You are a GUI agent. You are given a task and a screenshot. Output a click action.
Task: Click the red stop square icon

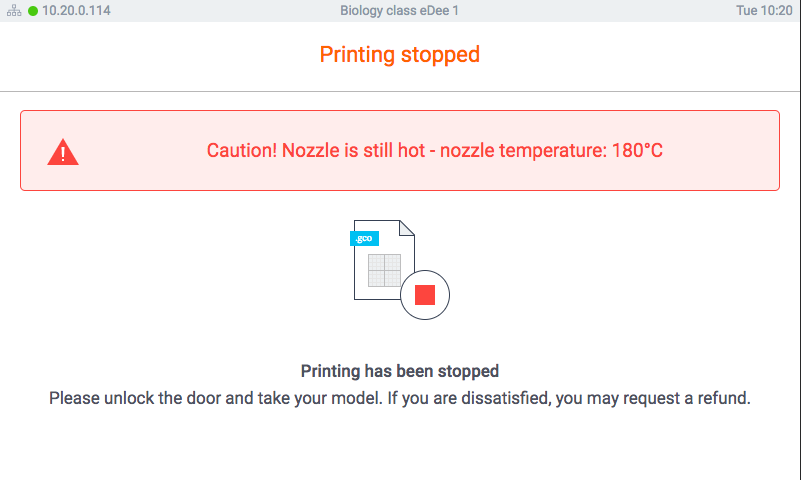click(x=425, y=295)
